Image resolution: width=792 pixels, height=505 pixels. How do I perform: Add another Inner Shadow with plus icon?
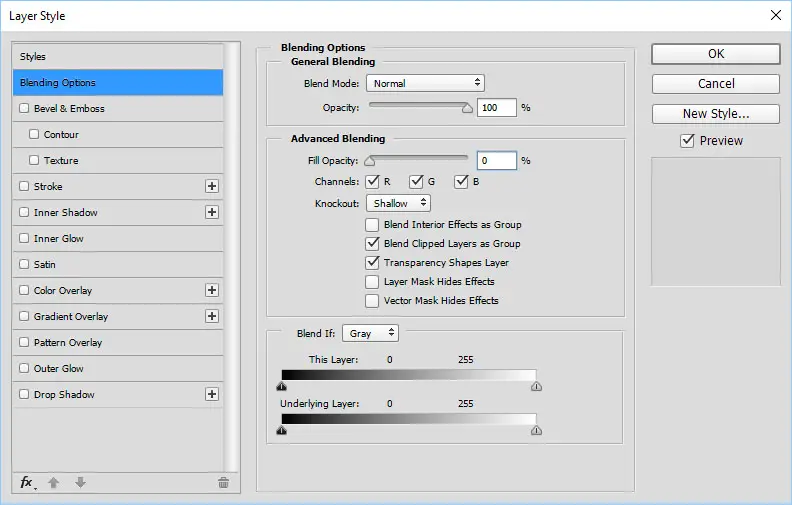(212, 212)
